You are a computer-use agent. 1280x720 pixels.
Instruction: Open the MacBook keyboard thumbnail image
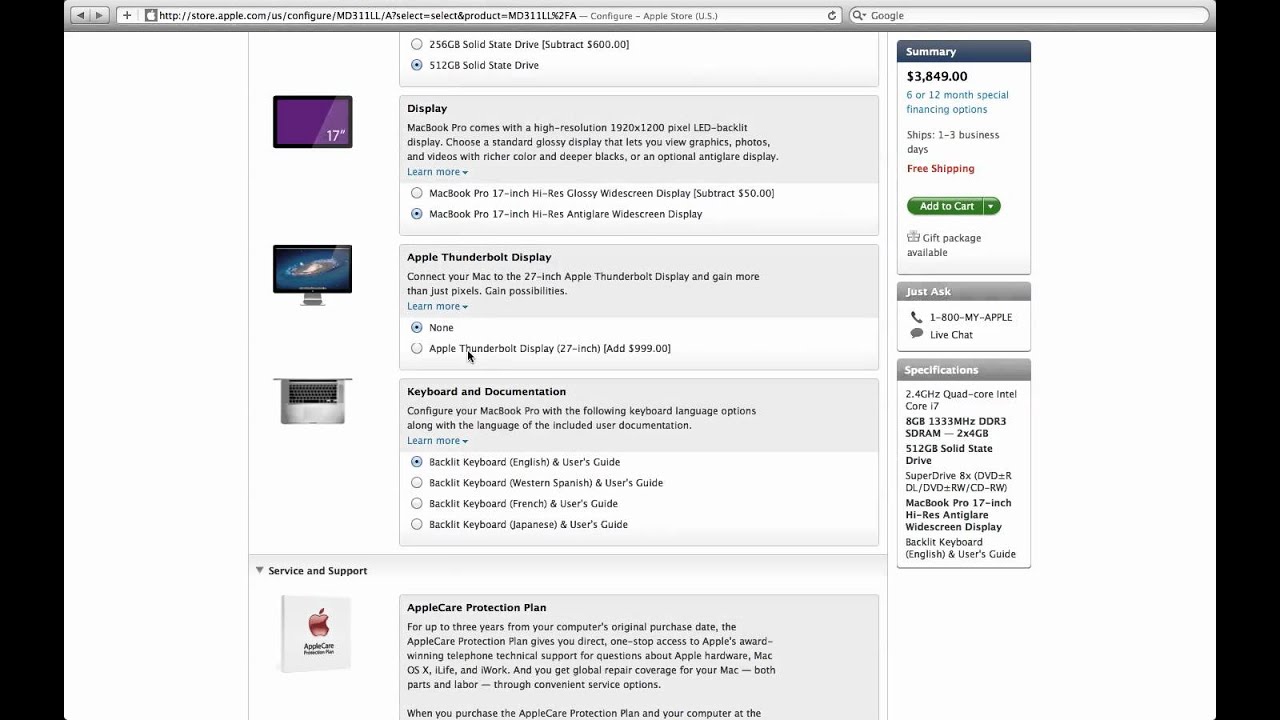[312, 401]
